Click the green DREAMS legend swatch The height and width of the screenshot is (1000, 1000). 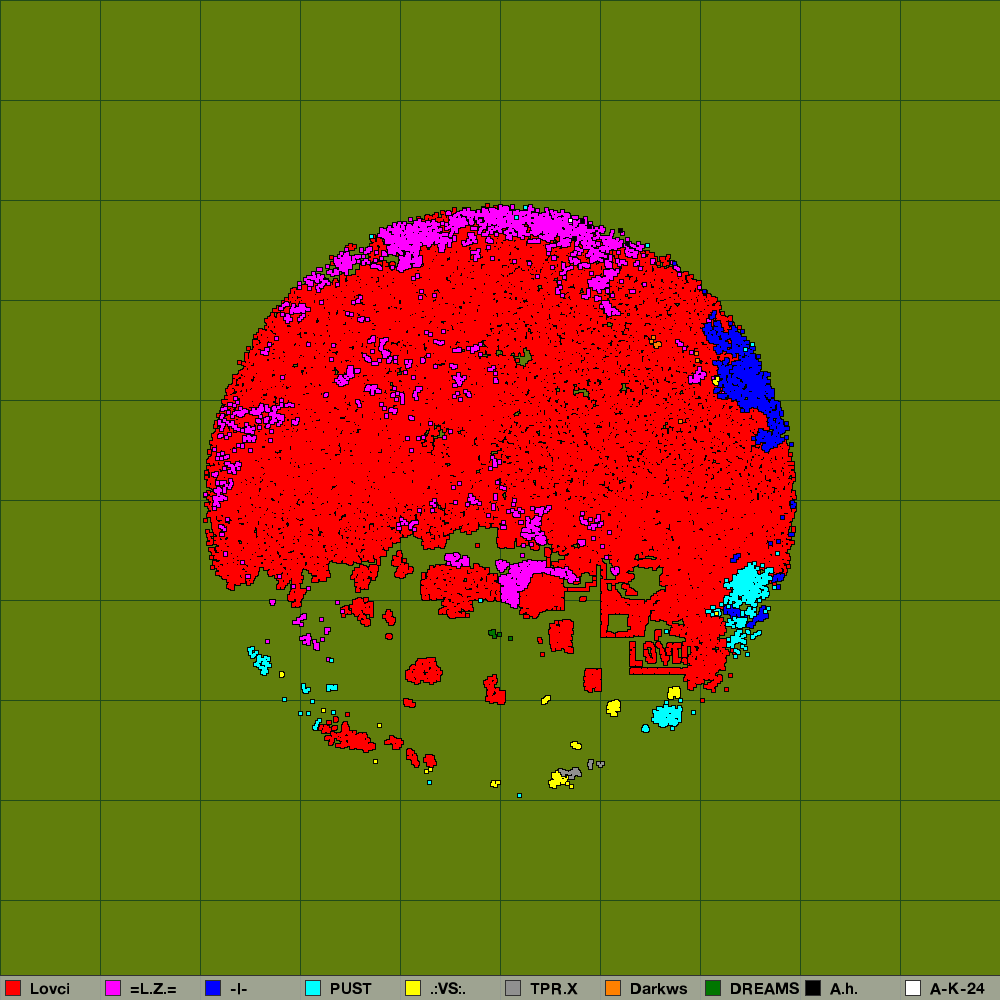tap(713, 988)
